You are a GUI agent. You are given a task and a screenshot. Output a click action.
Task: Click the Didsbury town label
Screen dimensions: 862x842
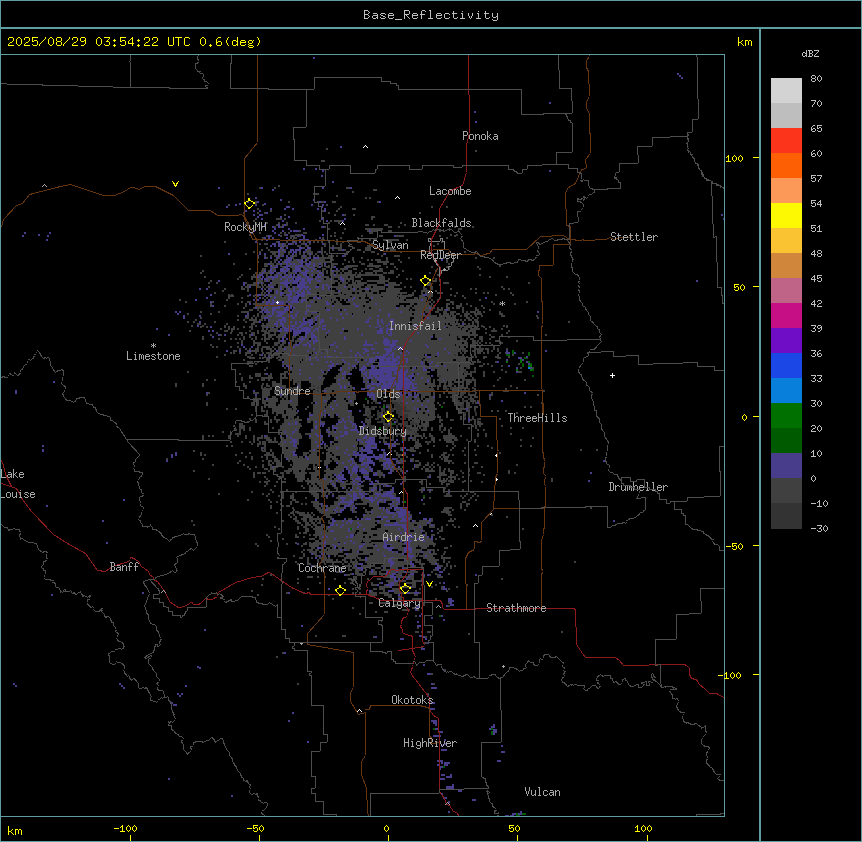[383, 431]
